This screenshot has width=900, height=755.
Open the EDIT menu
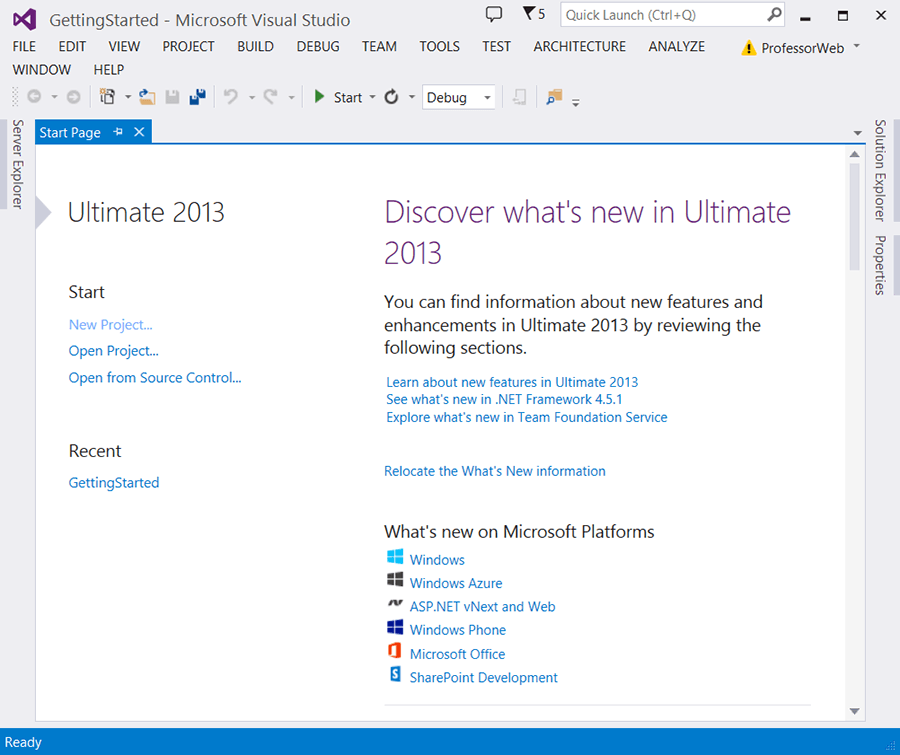tap(72, 47)
